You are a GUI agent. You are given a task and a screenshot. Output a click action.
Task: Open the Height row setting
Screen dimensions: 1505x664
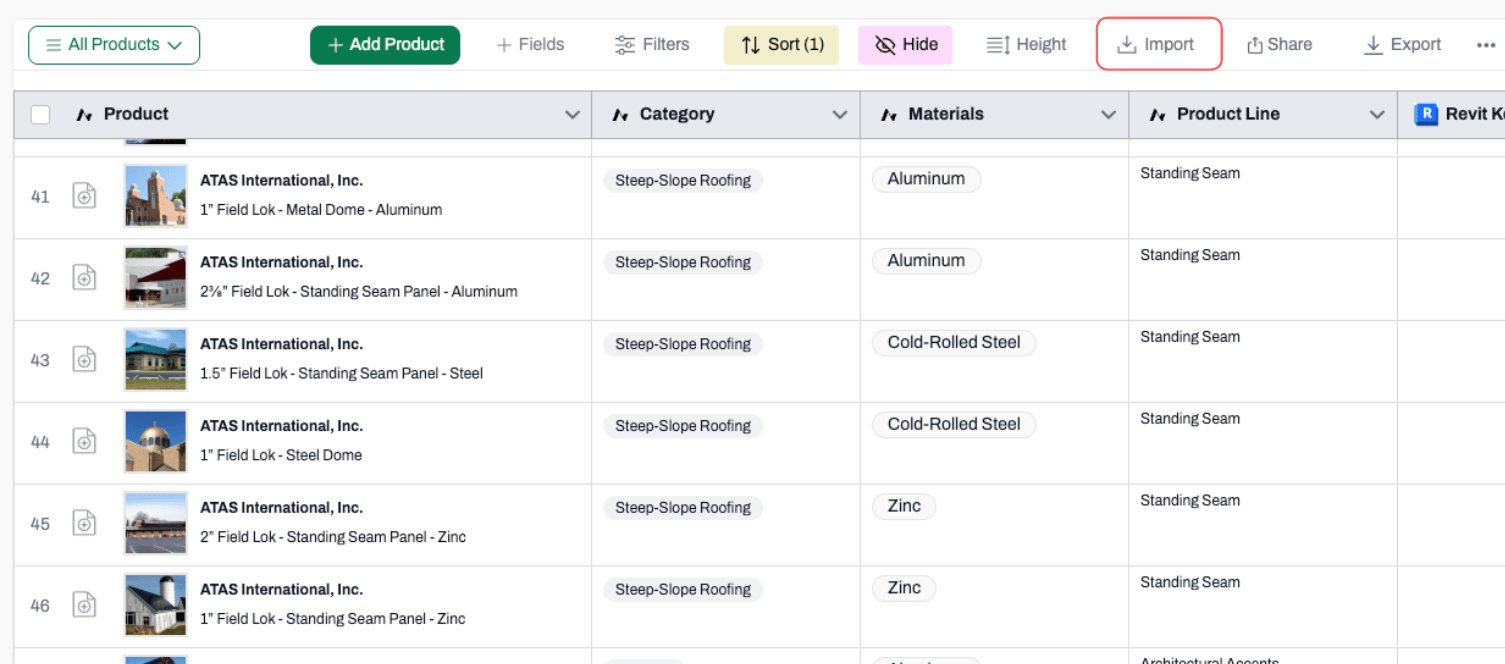[x=1026, y=45]
